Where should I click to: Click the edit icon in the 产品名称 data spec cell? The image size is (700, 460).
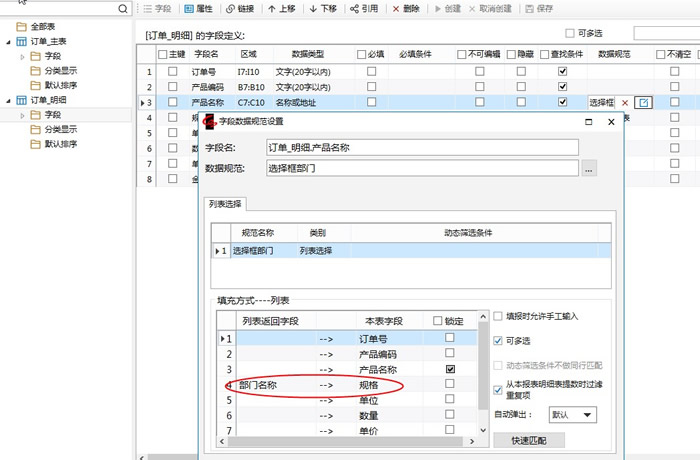(x=644, y=103)
